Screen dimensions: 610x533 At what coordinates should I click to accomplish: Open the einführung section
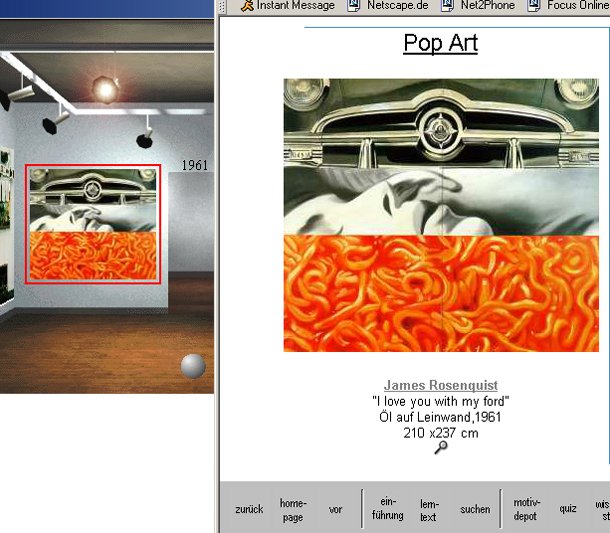[387, 508]
